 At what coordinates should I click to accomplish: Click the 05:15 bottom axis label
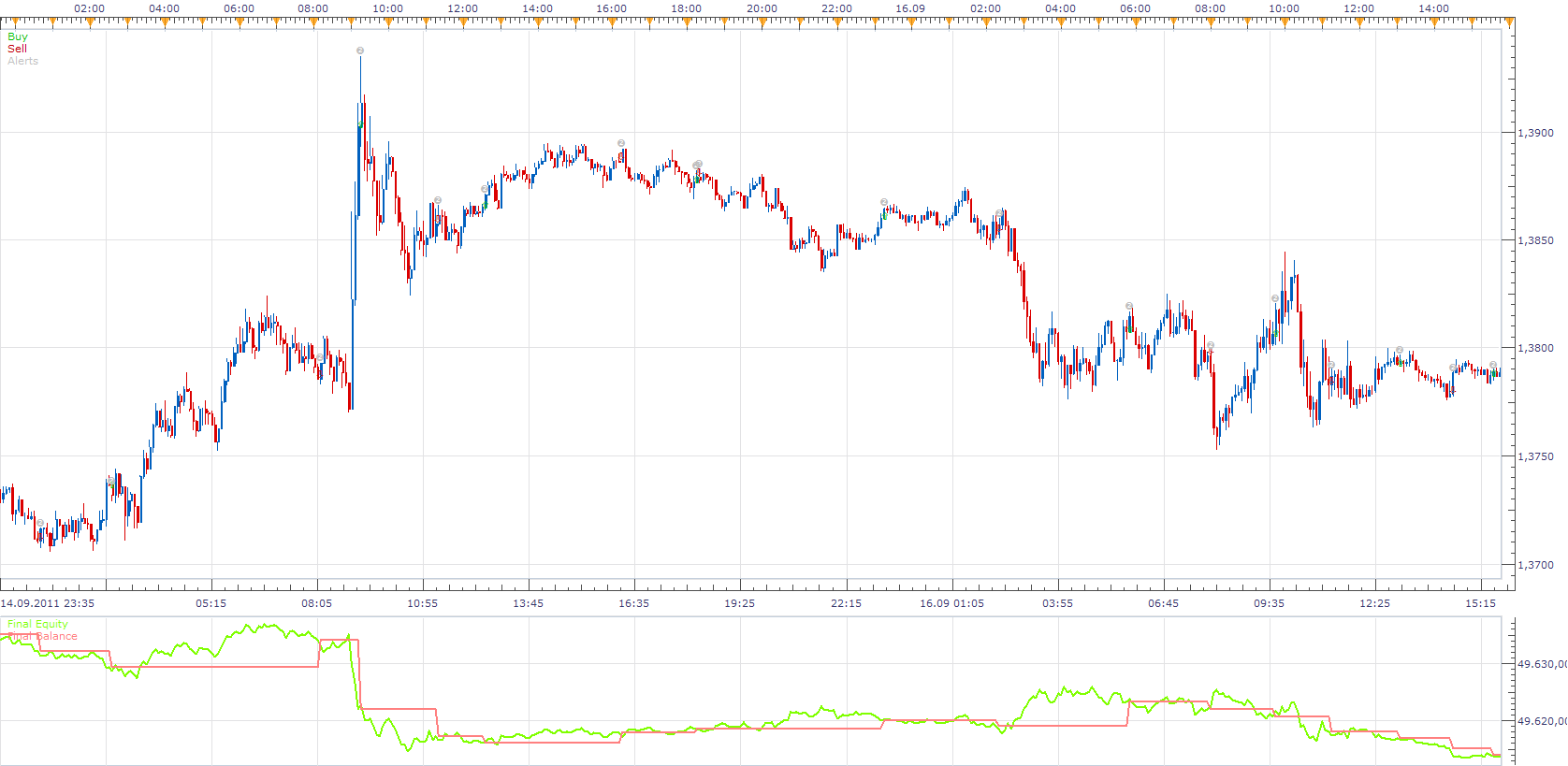[x=211, y=603]
